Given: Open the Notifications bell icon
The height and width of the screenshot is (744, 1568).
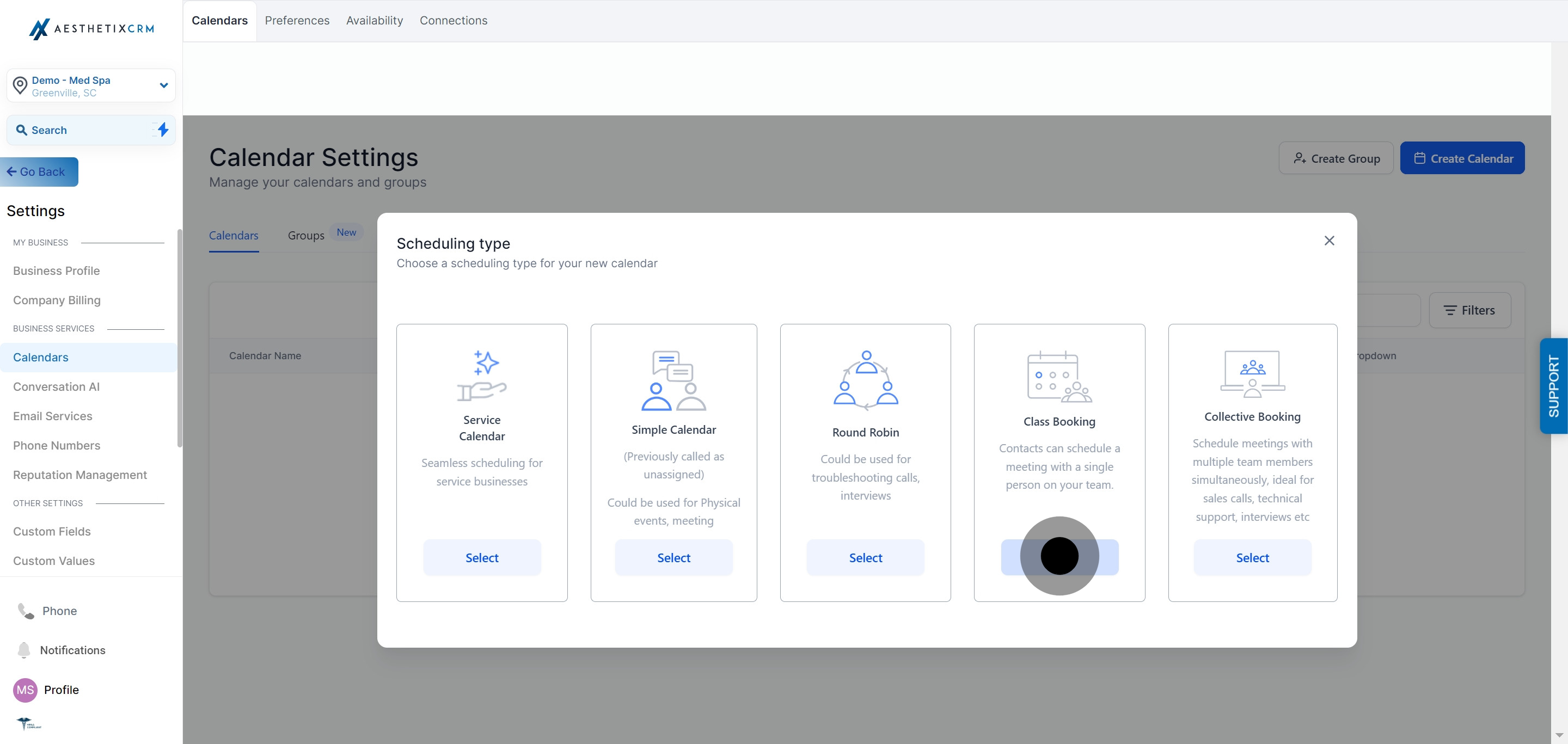Looking at the screenshot, I should pos(24,650).
